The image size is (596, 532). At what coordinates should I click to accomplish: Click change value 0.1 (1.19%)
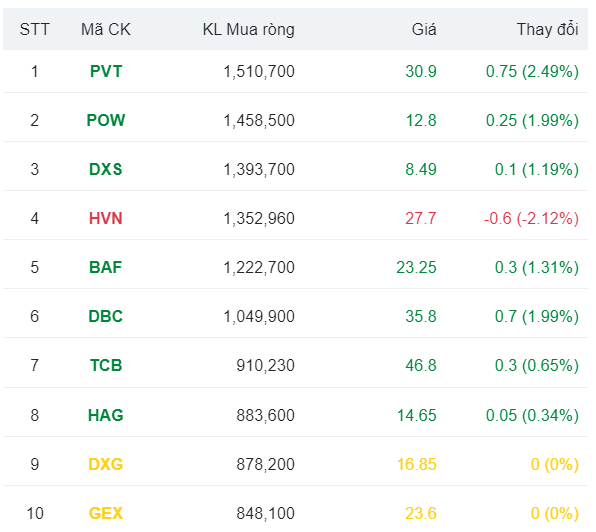[537, 169]
